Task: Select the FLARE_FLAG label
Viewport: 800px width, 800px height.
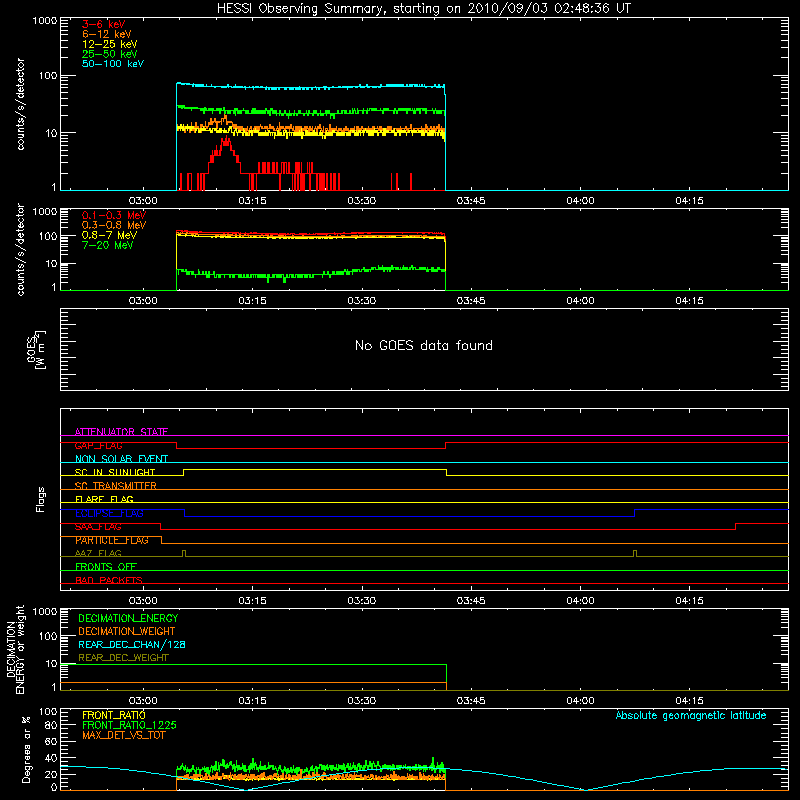Action: (104, 499)
